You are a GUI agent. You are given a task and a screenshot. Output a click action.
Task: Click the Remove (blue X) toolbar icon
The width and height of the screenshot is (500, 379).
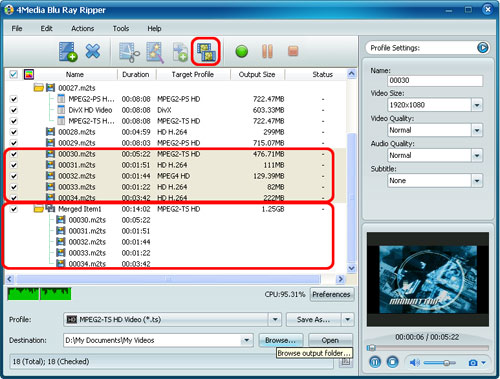93,51
